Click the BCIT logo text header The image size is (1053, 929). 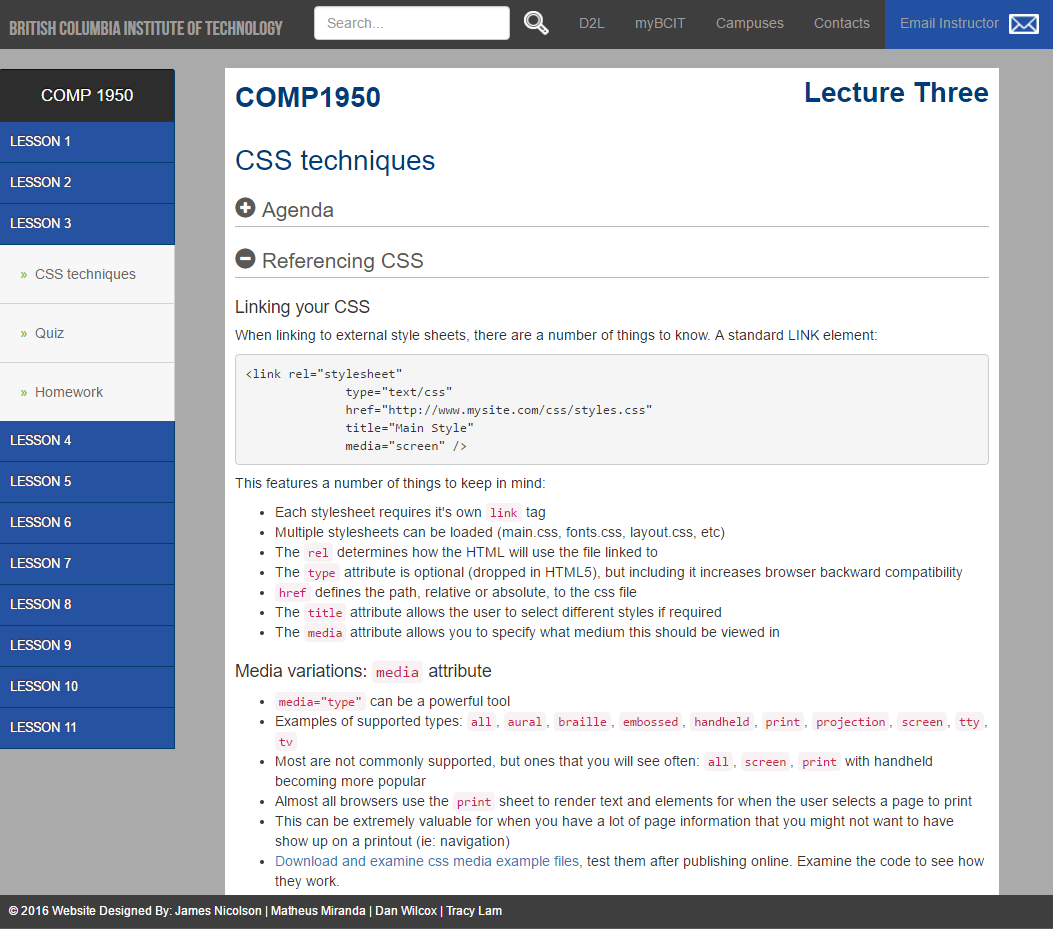[146, 28]
